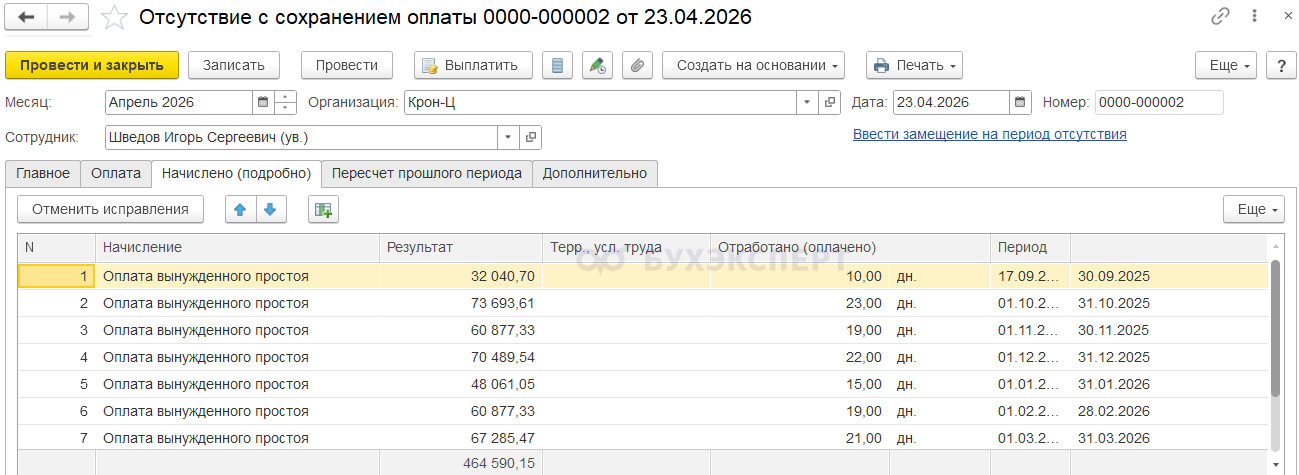
Task: Increase month with the stepper up arrow
Action: click(x=286, y=97)
